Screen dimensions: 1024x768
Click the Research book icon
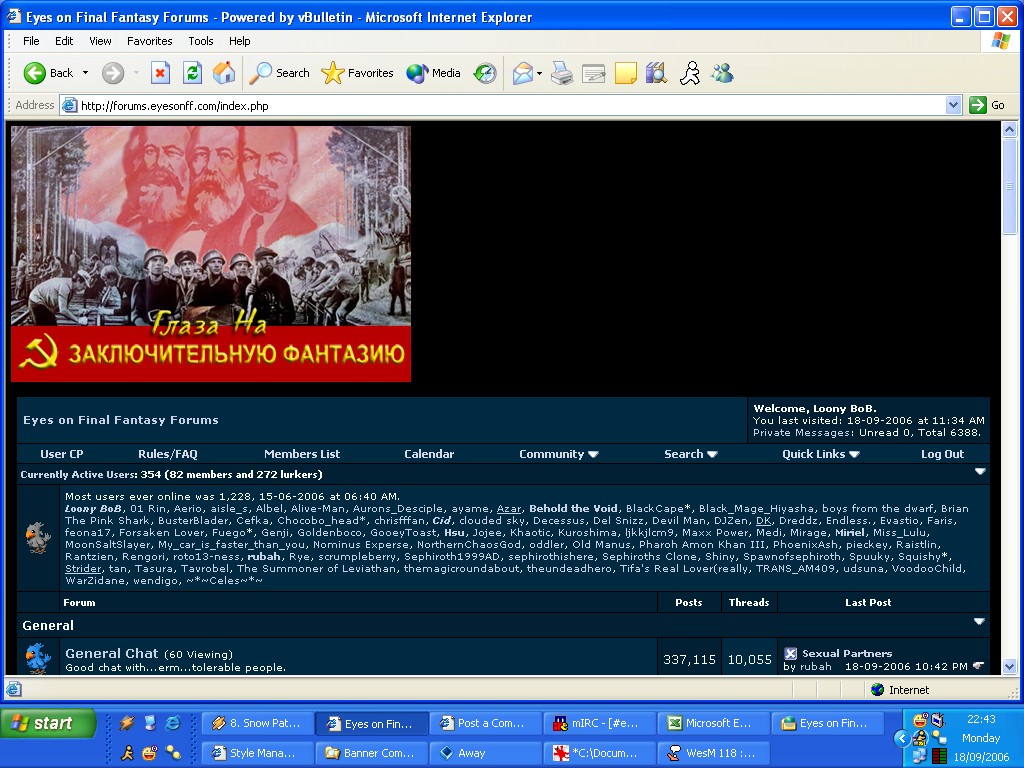tap(656, 73)
